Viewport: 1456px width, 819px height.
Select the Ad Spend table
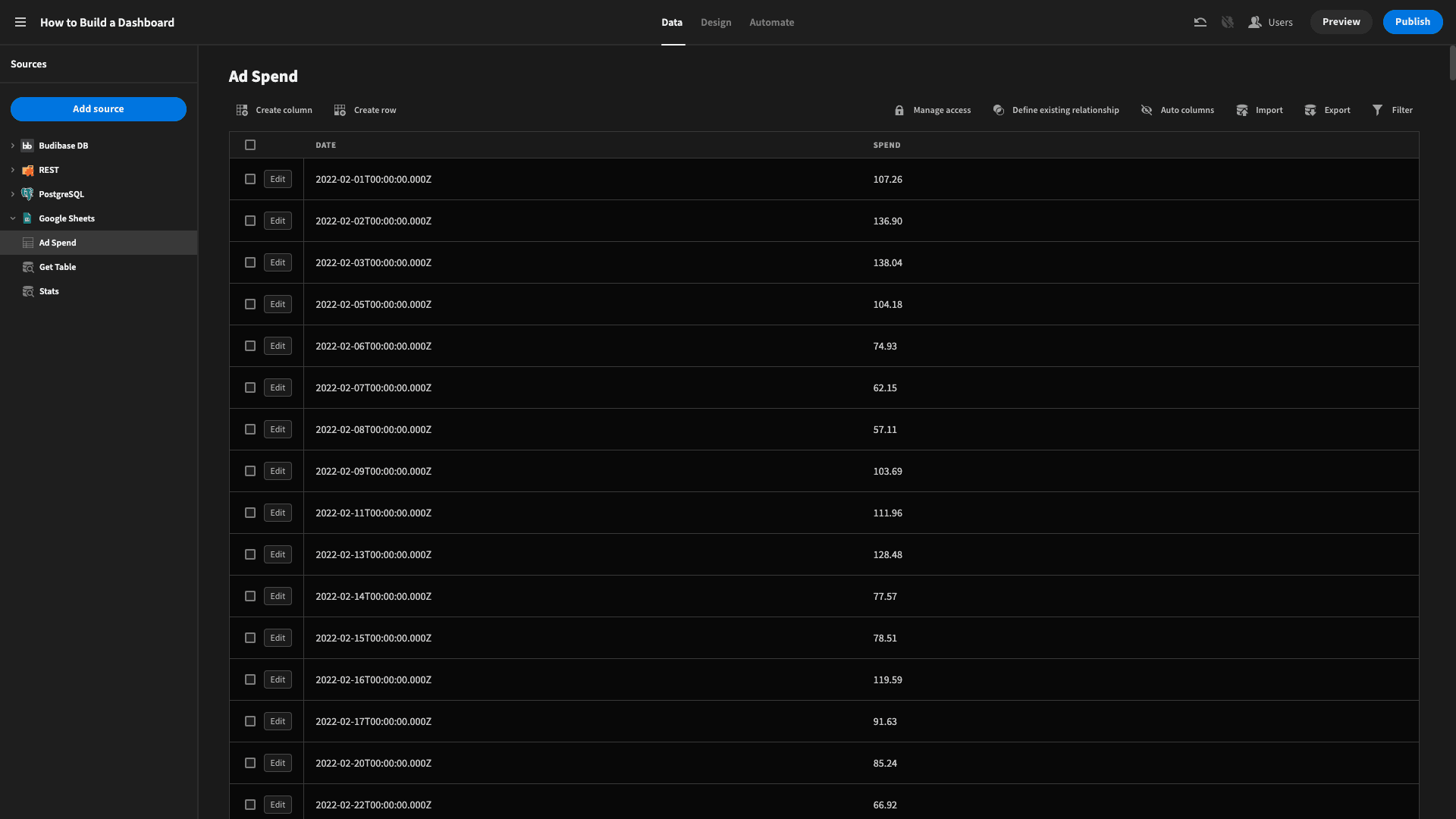click(x=99, y=243)
